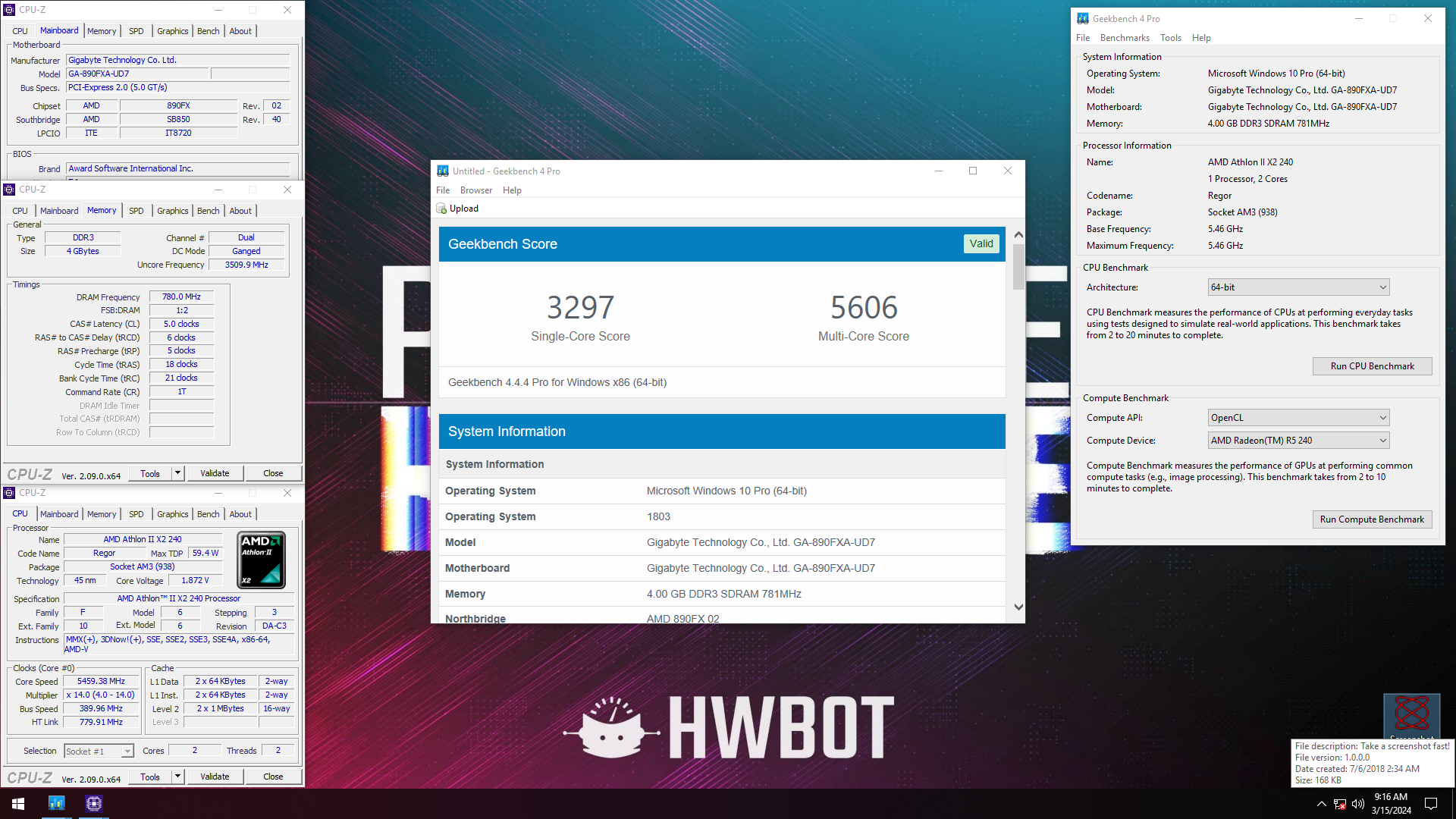Click the Geekbench 4 Pro window title icon
This screenshot has height=819, width=1456.
[x=1083, y=18]
